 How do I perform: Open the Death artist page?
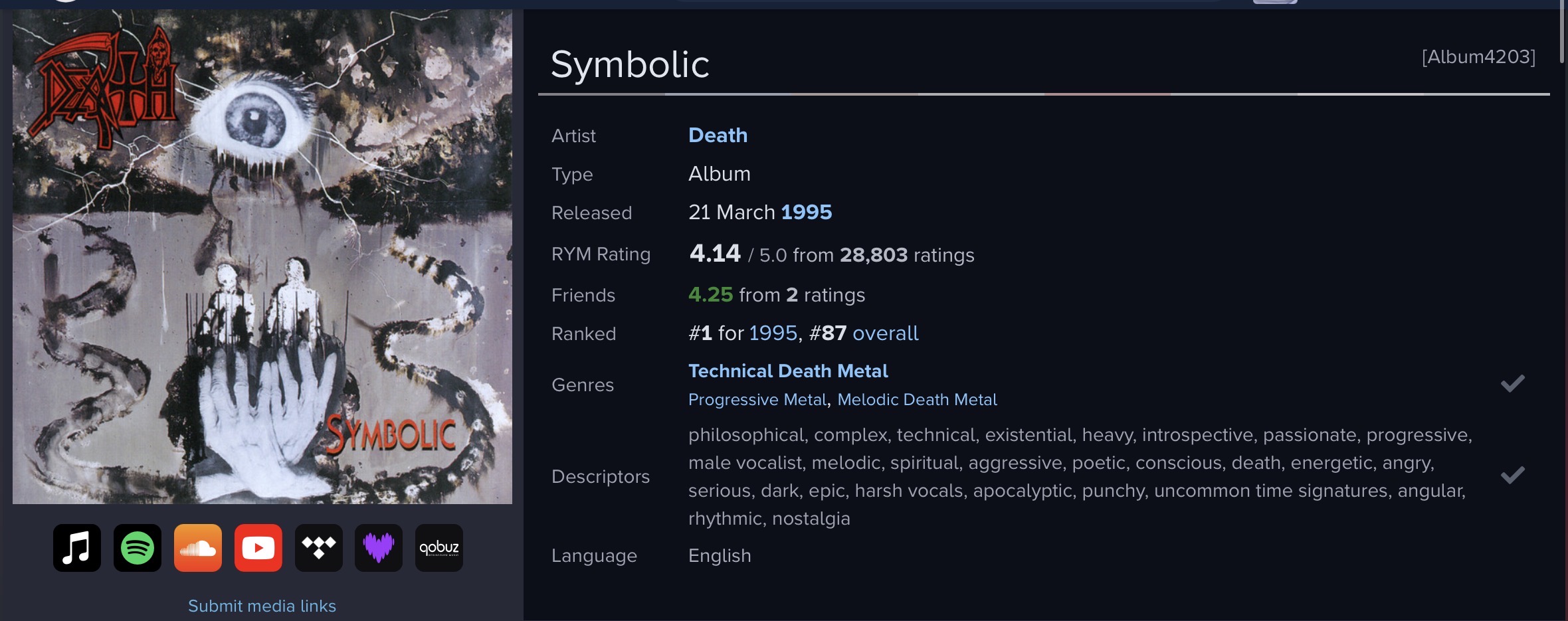click(x=718, y=135)
